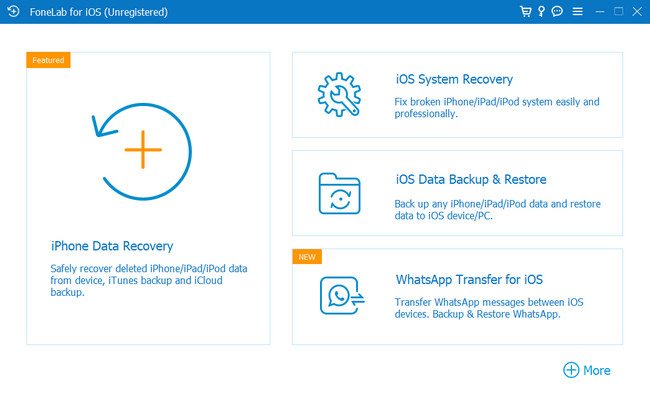Open the hamburger menu in title bar

(x=577, y=12)
